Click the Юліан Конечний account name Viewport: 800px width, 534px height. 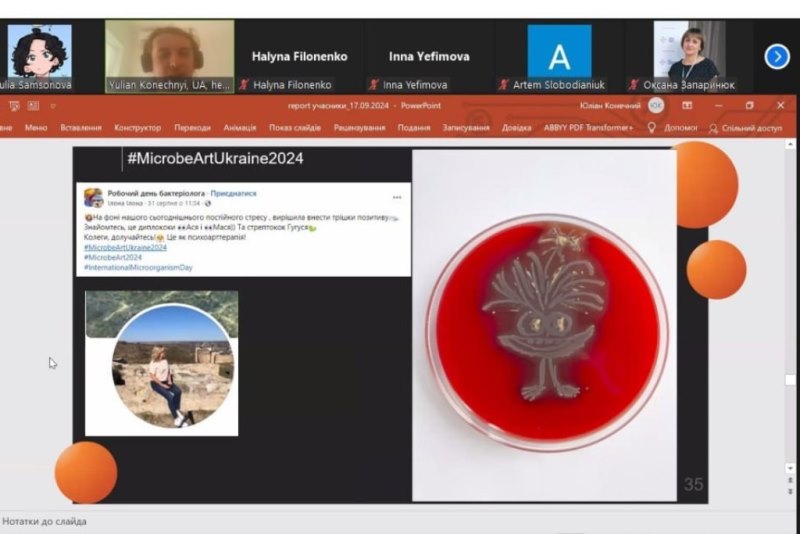(610, 106)
